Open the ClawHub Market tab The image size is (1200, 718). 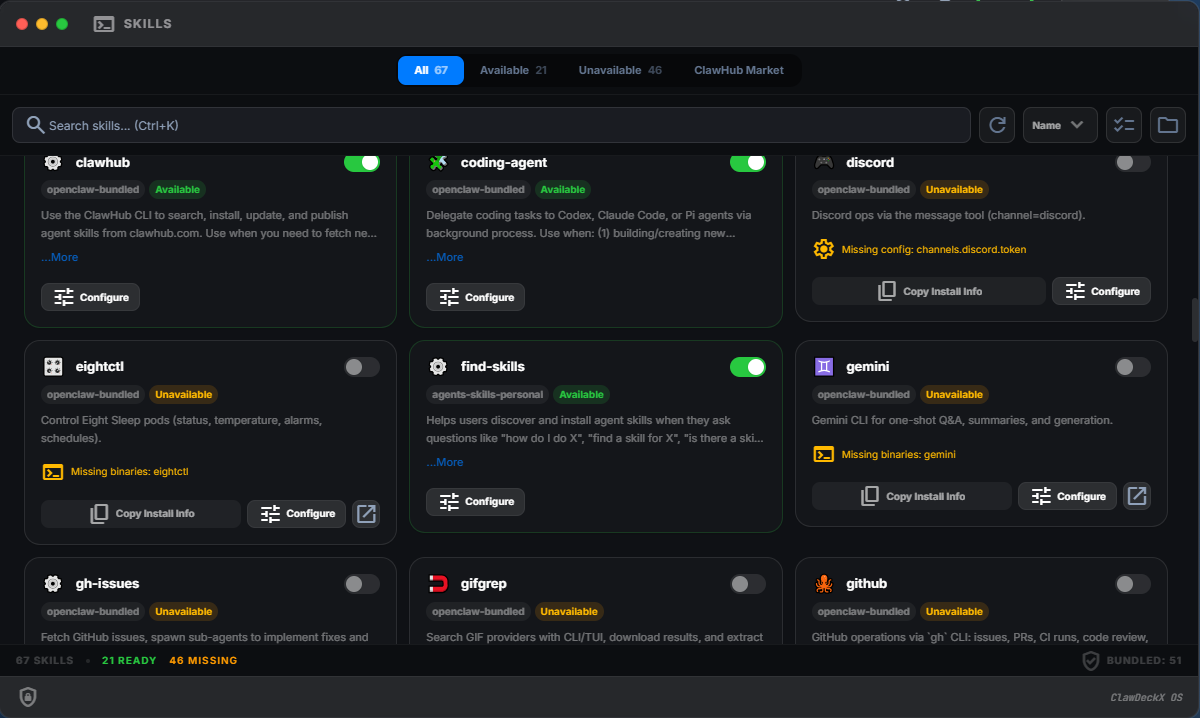pos(738,70)
